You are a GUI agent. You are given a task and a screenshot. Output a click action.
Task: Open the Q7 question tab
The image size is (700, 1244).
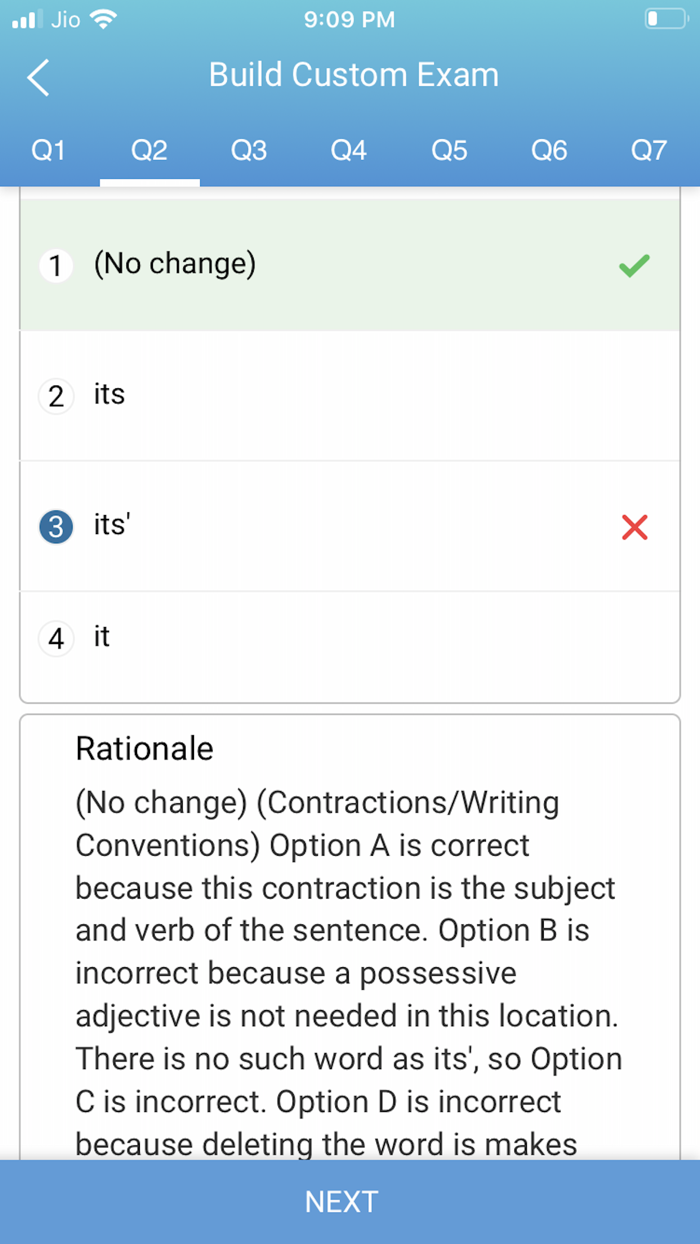(649, 151)
